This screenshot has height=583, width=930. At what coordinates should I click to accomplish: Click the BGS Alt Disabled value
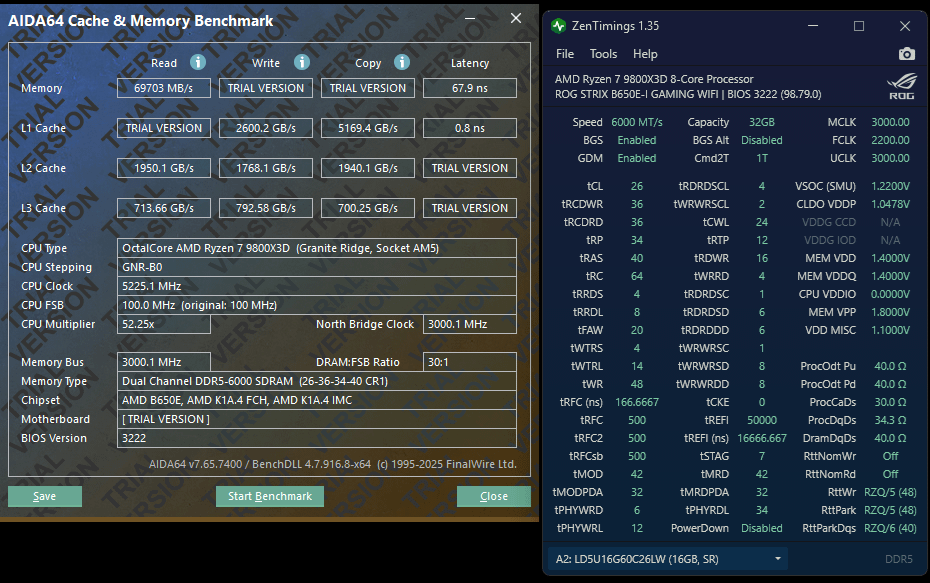[762, 140]
